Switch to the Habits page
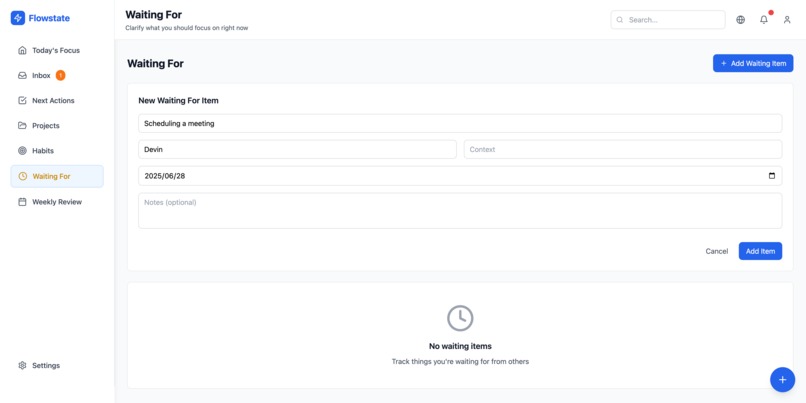The height and width of the screenshot is (403, 806). click(x=57, y=151)
